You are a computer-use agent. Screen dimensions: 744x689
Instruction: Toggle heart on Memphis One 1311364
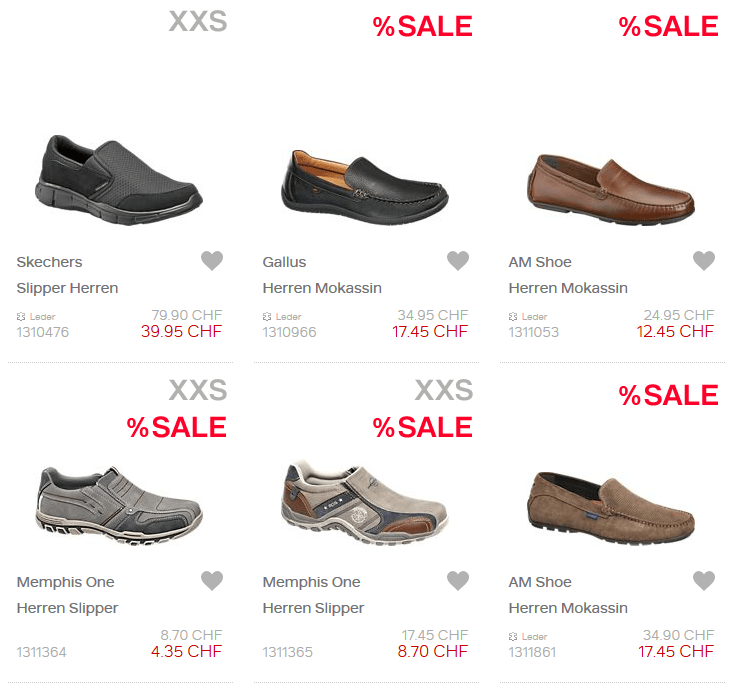click(x=212, y=581)
